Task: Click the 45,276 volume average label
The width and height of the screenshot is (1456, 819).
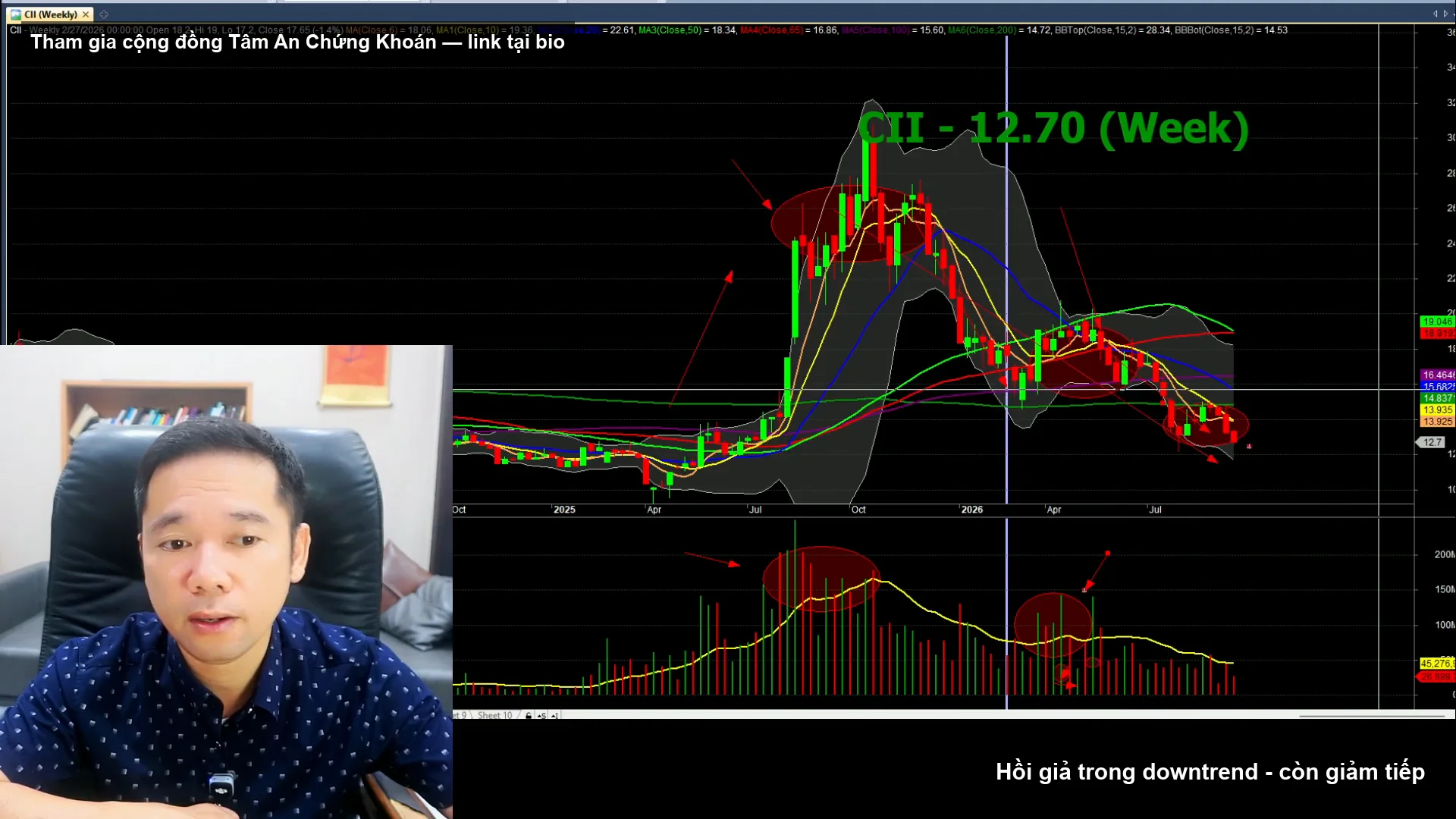Action: (x=1437, y=663)
